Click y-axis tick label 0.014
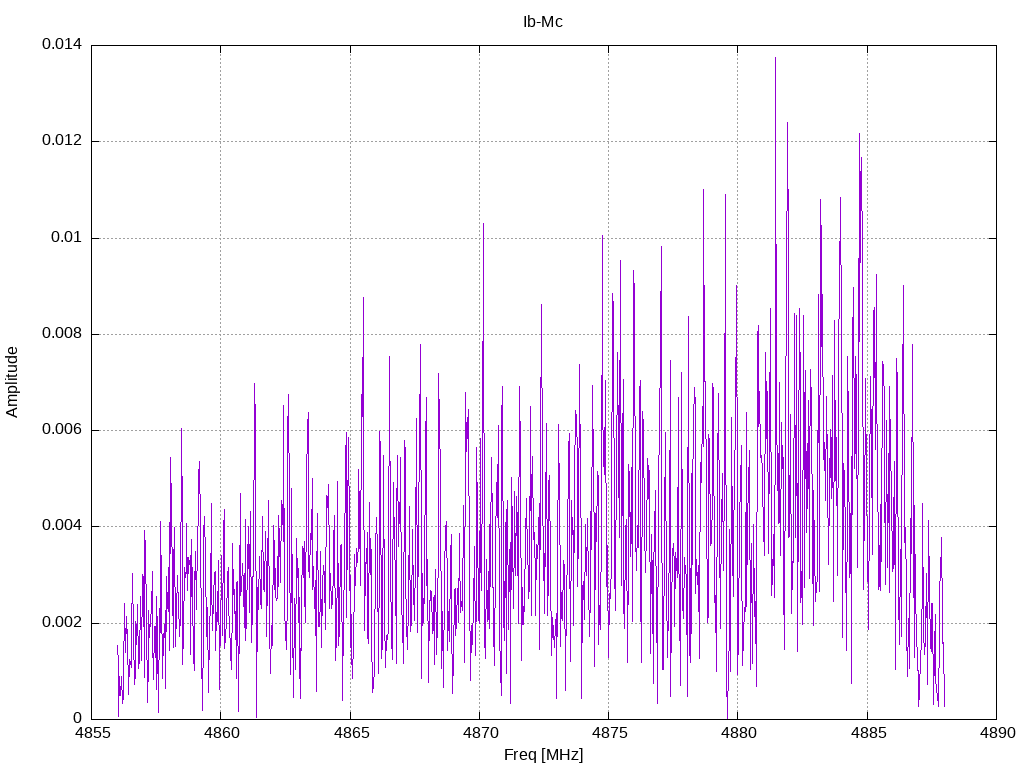Screen dimensions: 1024x768 (62, 44)
